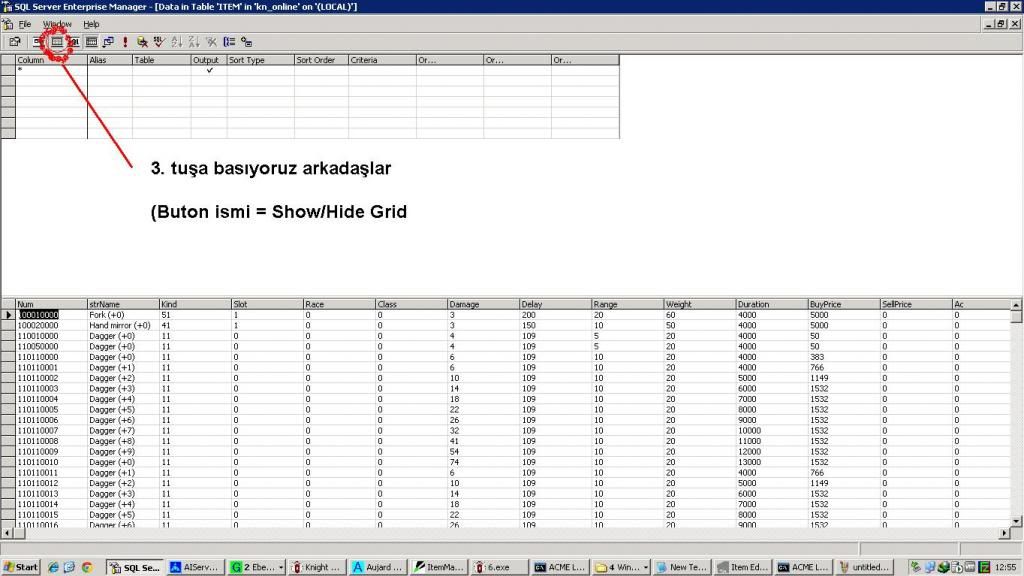Toggle the Output checkmark in the grid row
1024x576 pixels.
coord(208,70)
